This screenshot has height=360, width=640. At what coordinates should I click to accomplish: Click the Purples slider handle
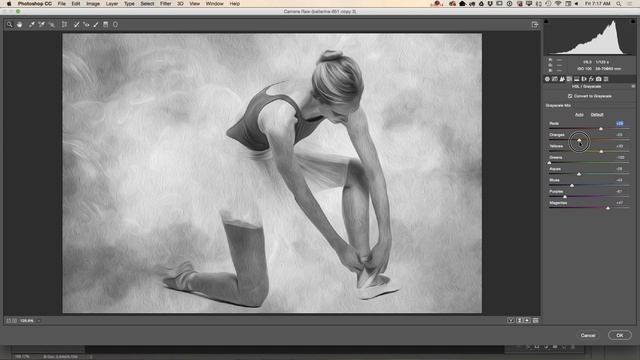click(565, 197)
